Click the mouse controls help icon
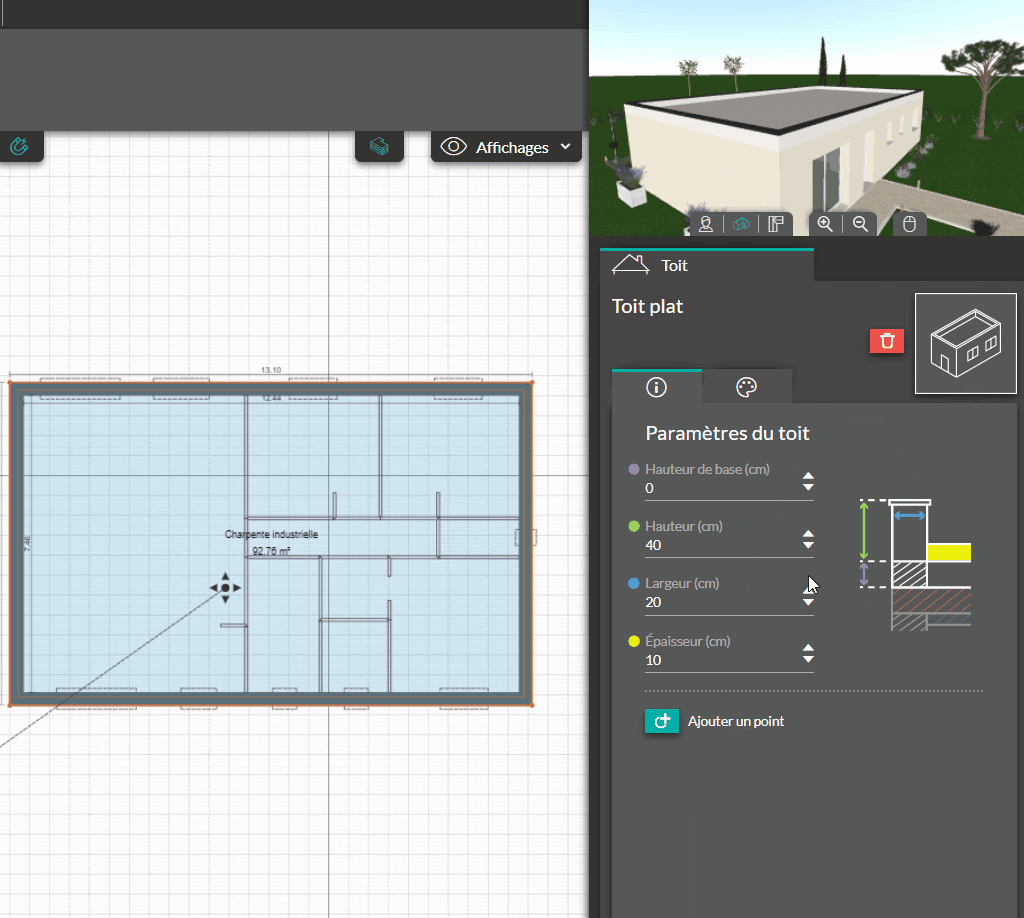 pyautogui.click(x=910, y=224)
